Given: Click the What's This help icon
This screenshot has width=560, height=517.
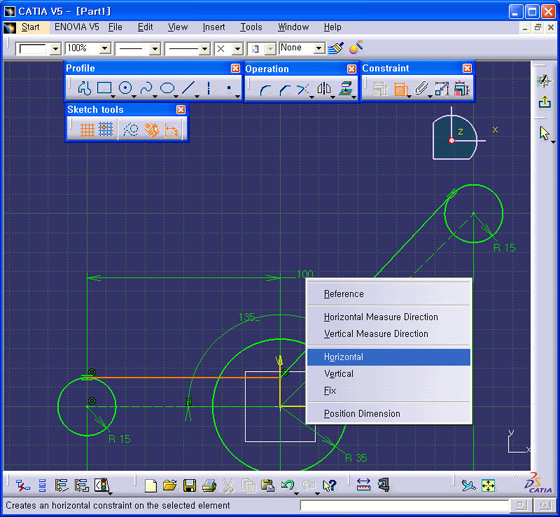Looking at the screenshot, I should coord(329,486).
